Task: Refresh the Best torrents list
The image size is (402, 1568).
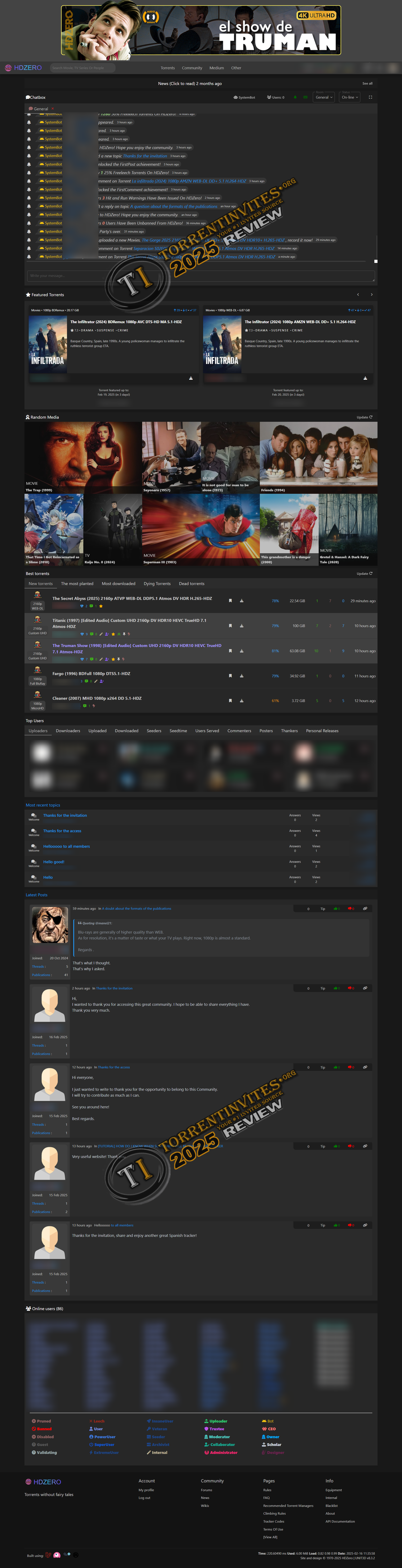Action: (x=364, y=573)
